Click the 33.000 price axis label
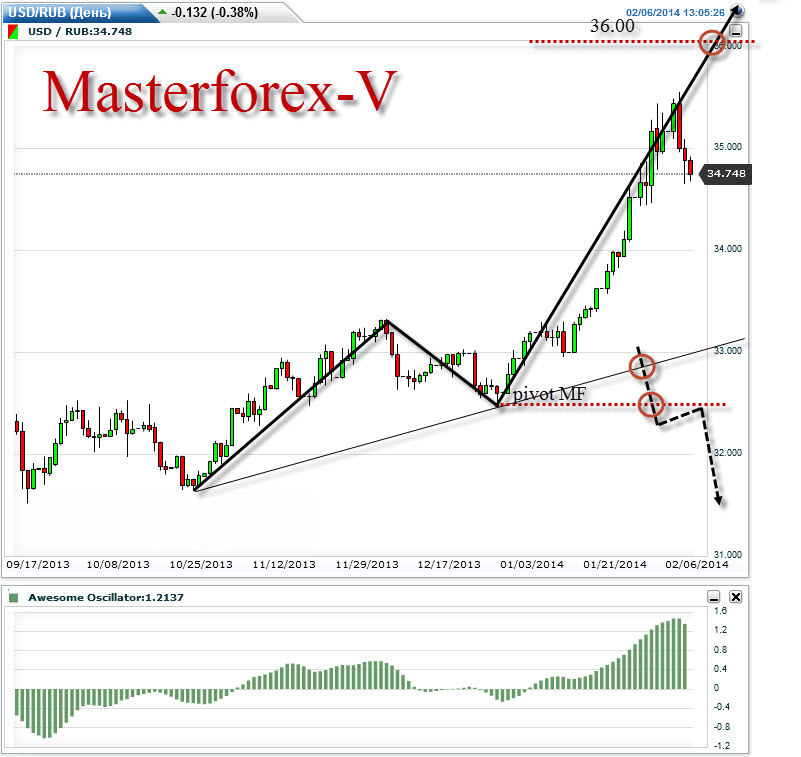This screenshot has height=757, width=801. click(727, 350)
